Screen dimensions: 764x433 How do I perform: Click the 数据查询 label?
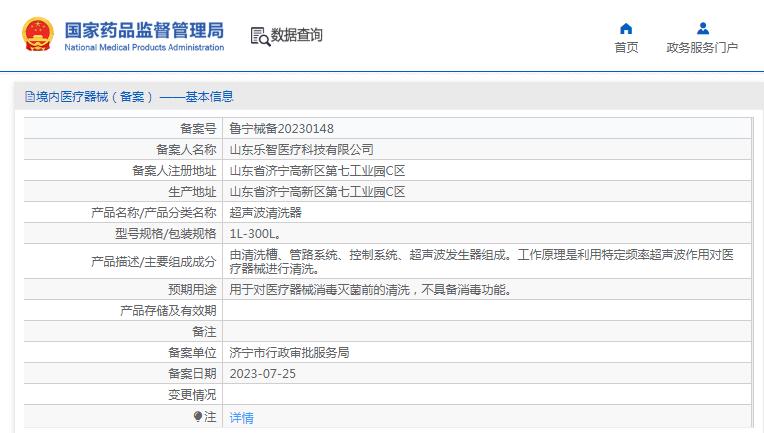(x=297, y=35)
